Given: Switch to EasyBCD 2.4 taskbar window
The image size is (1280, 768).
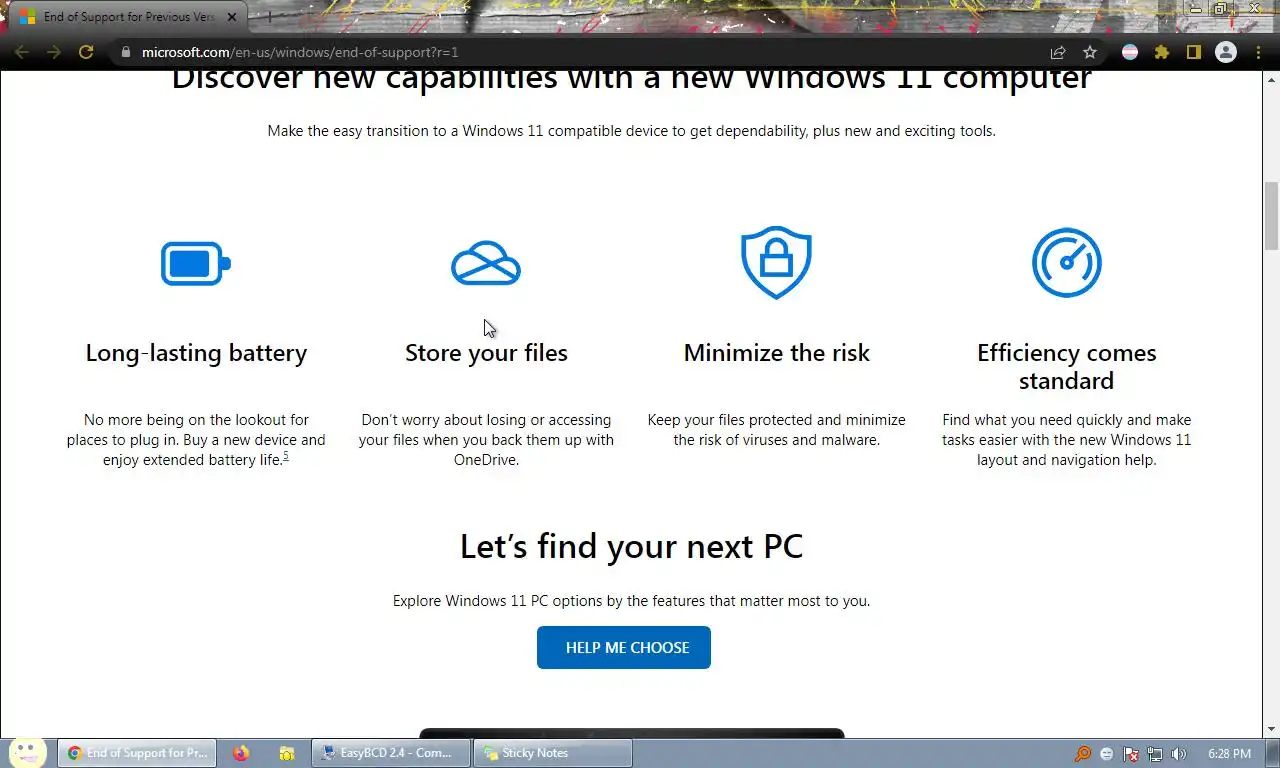Looking at the screenshot, I should coord(391,753).
